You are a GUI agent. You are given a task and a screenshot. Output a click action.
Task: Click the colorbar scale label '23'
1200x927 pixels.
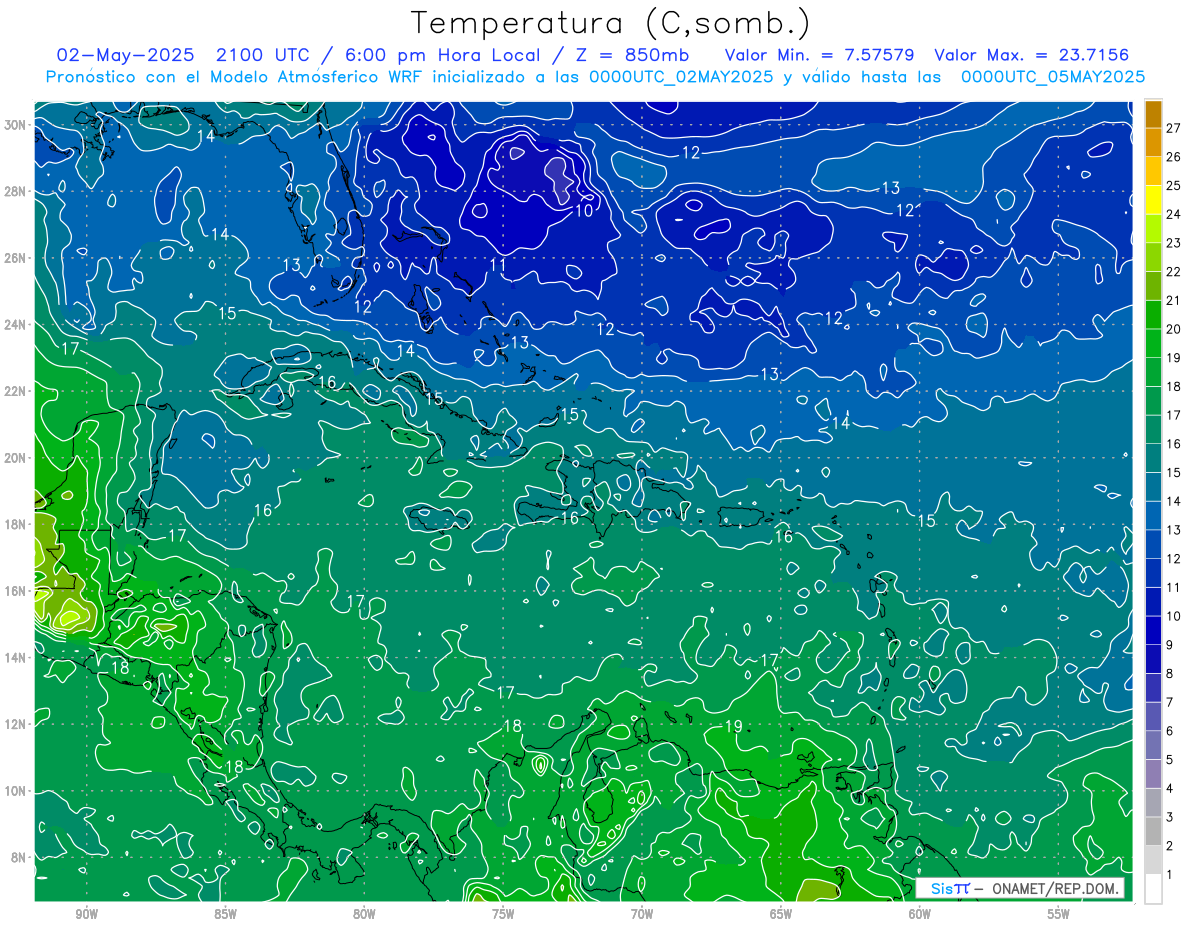(x=1174, y=243)
